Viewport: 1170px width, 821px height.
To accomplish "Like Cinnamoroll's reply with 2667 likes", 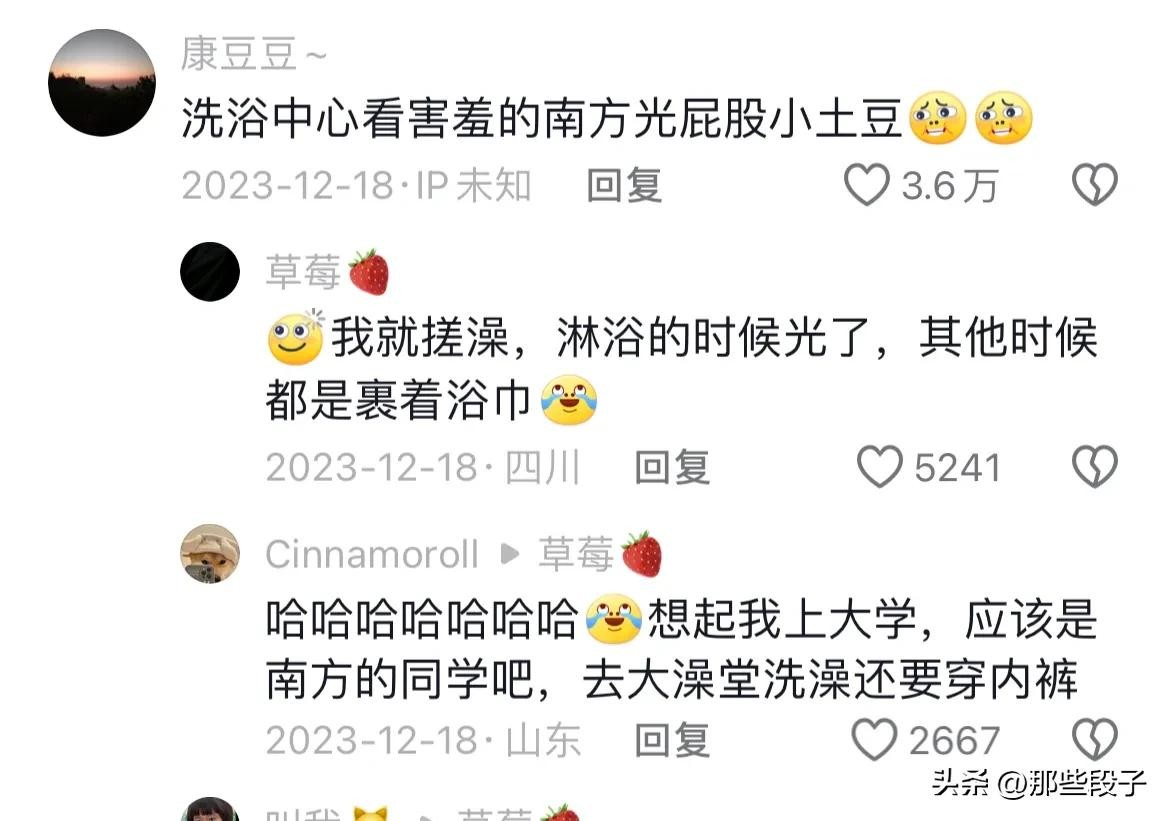I will (x=875, y=739).
